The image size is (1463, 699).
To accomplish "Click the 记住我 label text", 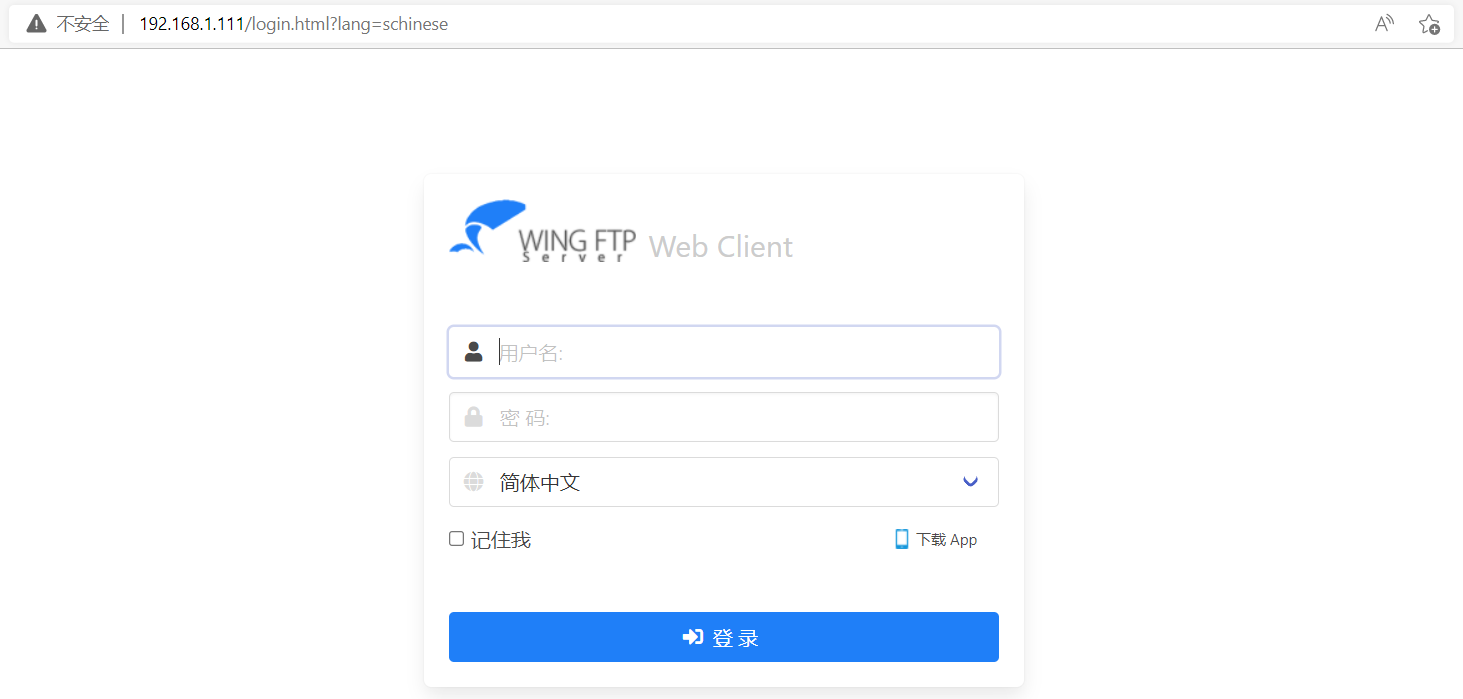I will [x=501, y=540].
